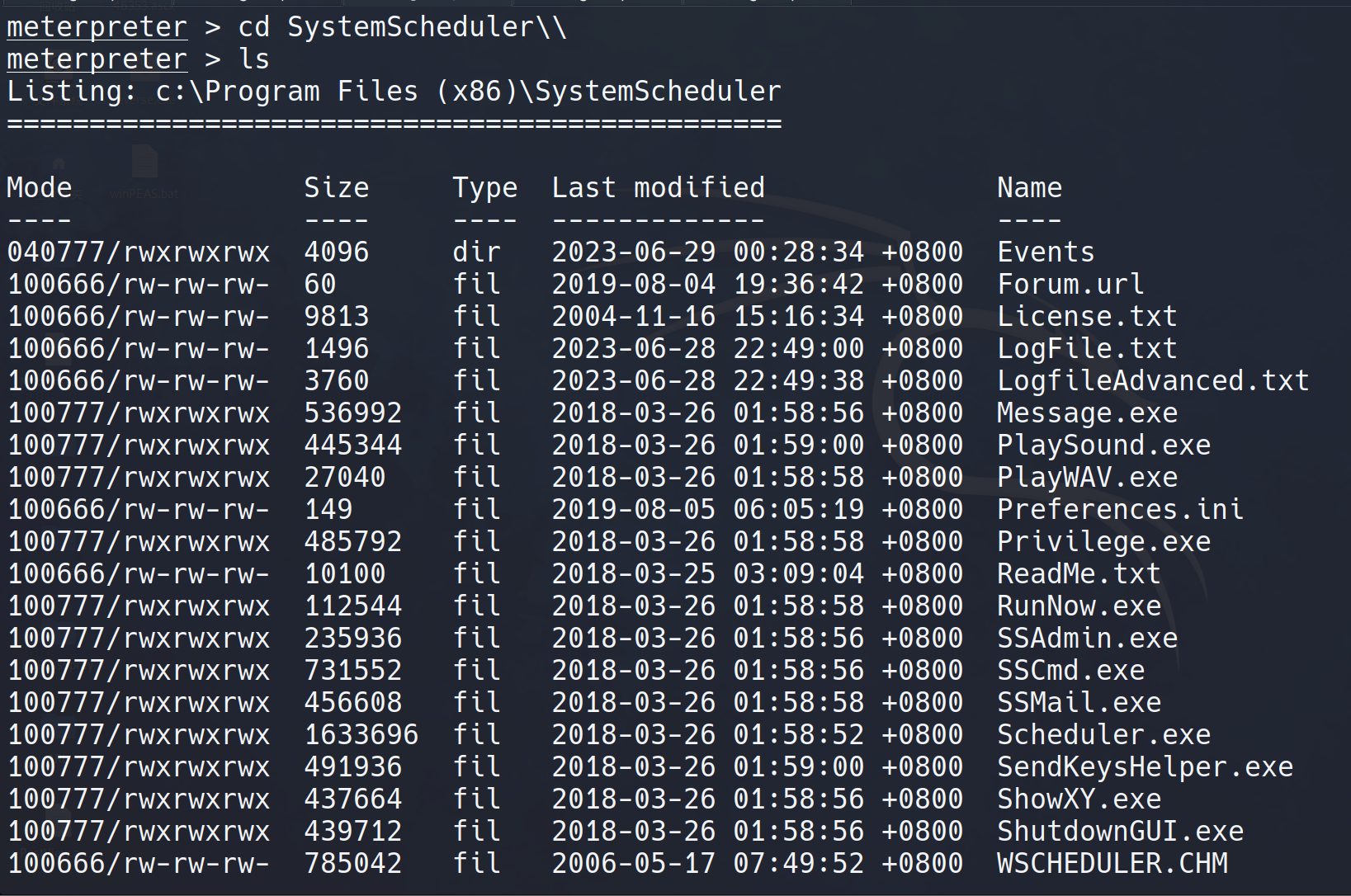Click the Preferences.ini file name

[1119, 509]
